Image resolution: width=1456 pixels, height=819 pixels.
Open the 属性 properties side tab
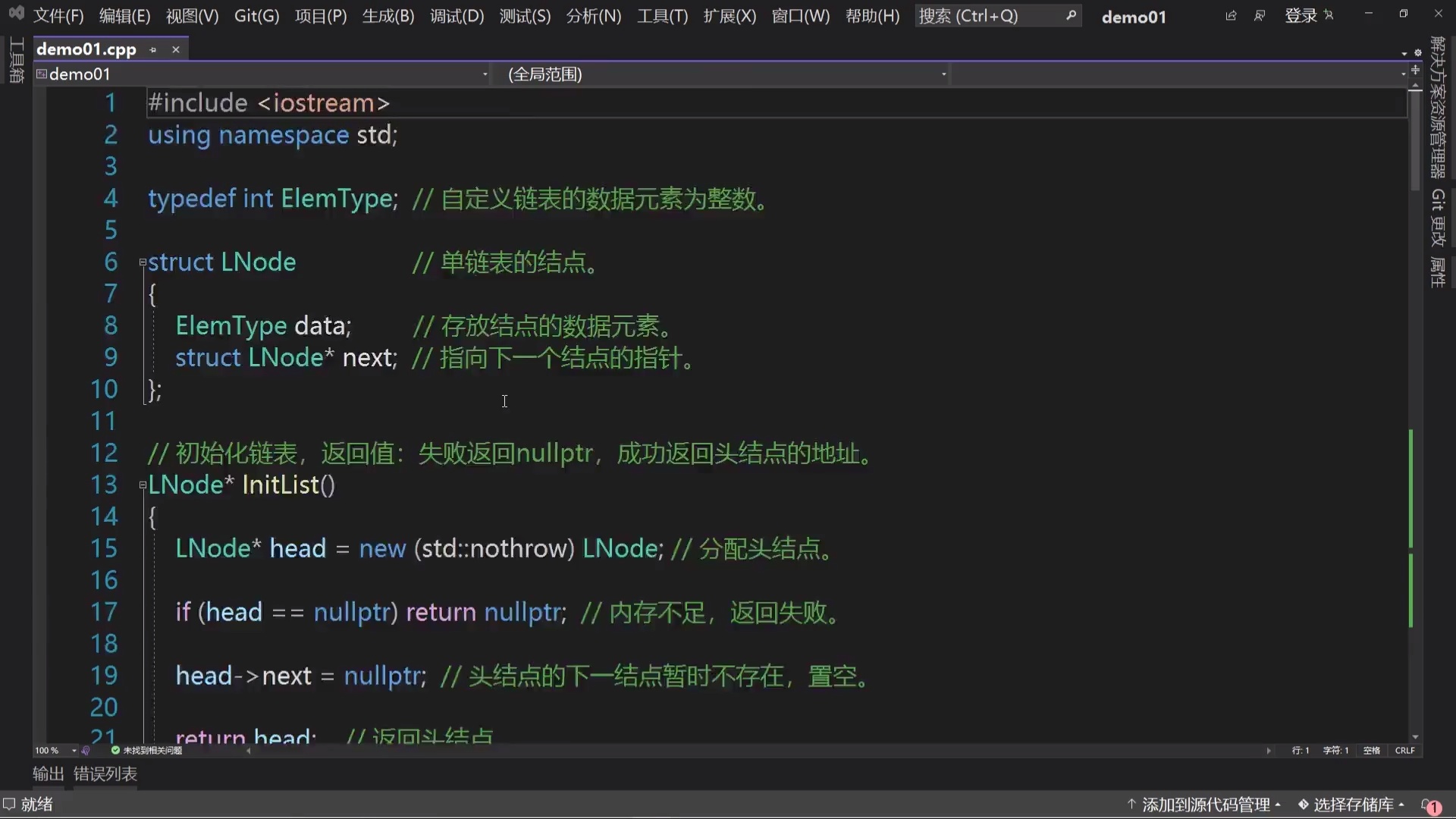[1438, 272]
